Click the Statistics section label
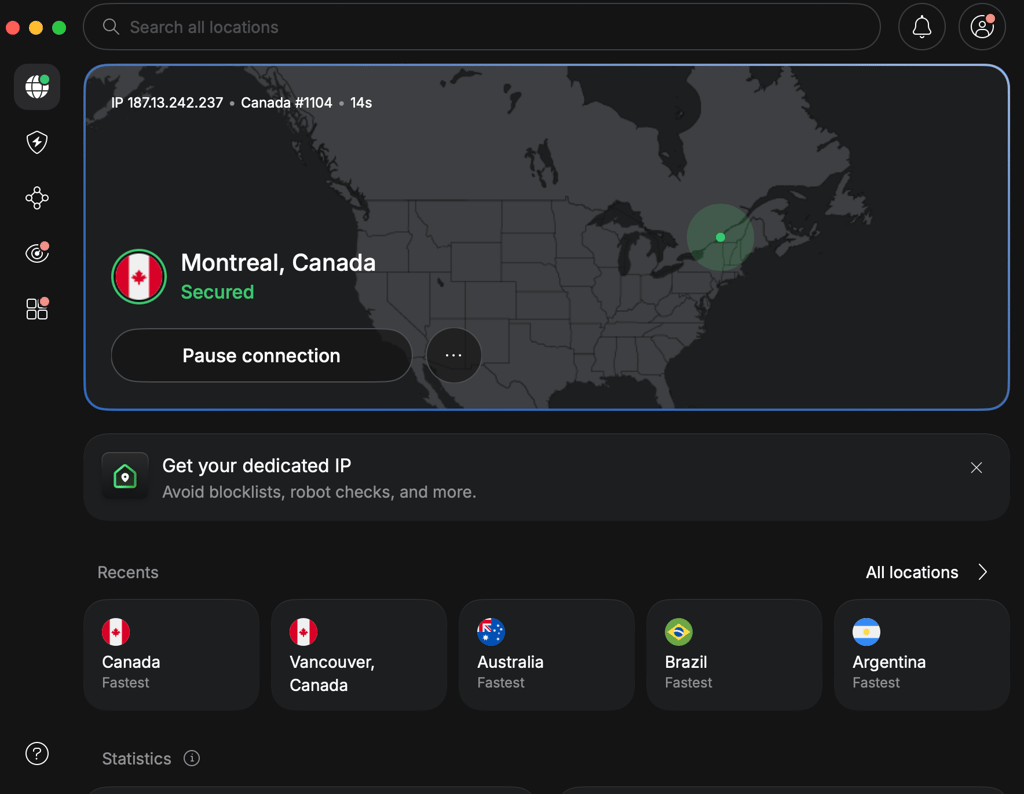This screenshot has height=794, width=1024. pos(136,758)
